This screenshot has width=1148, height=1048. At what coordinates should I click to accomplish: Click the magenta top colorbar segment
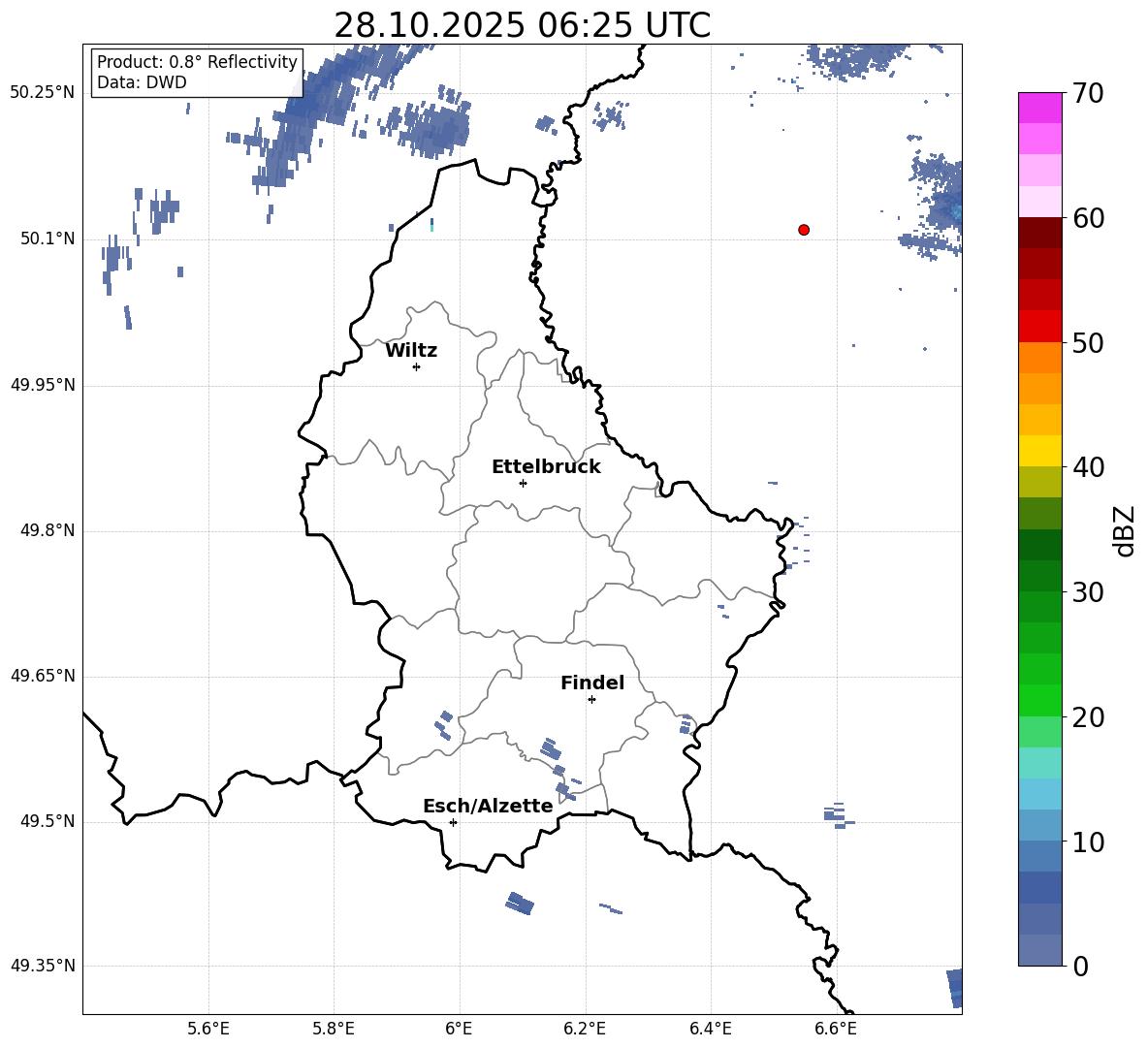[1040, 109]
